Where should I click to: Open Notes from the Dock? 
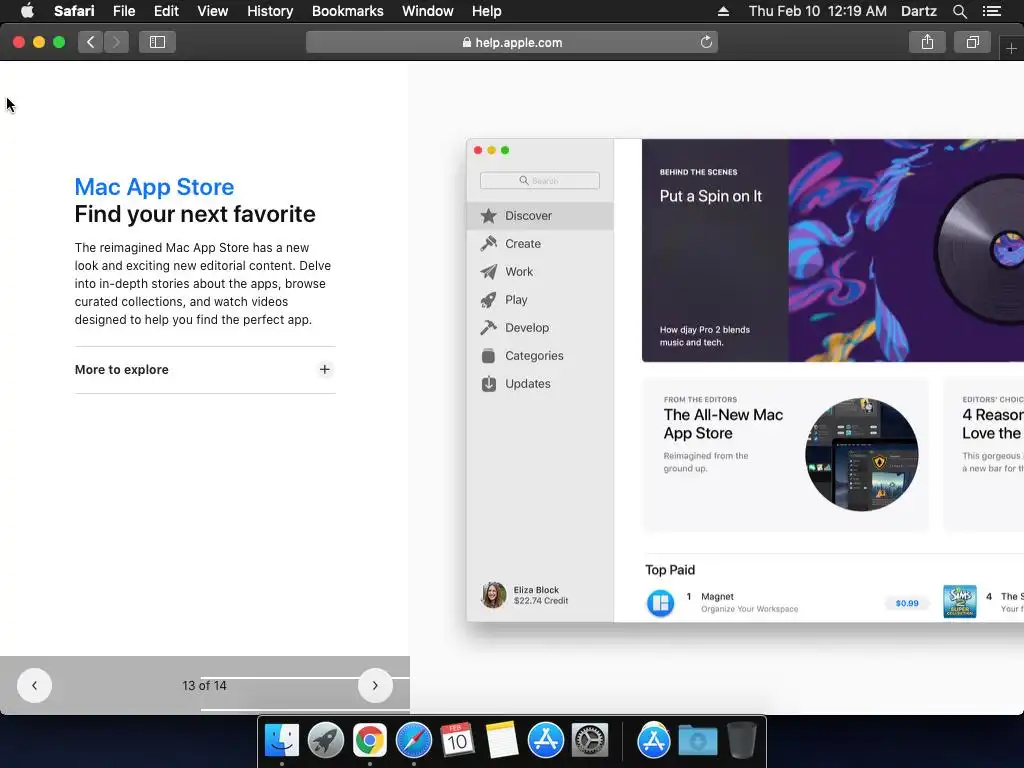pyautogui.click(x=502, y=741)
